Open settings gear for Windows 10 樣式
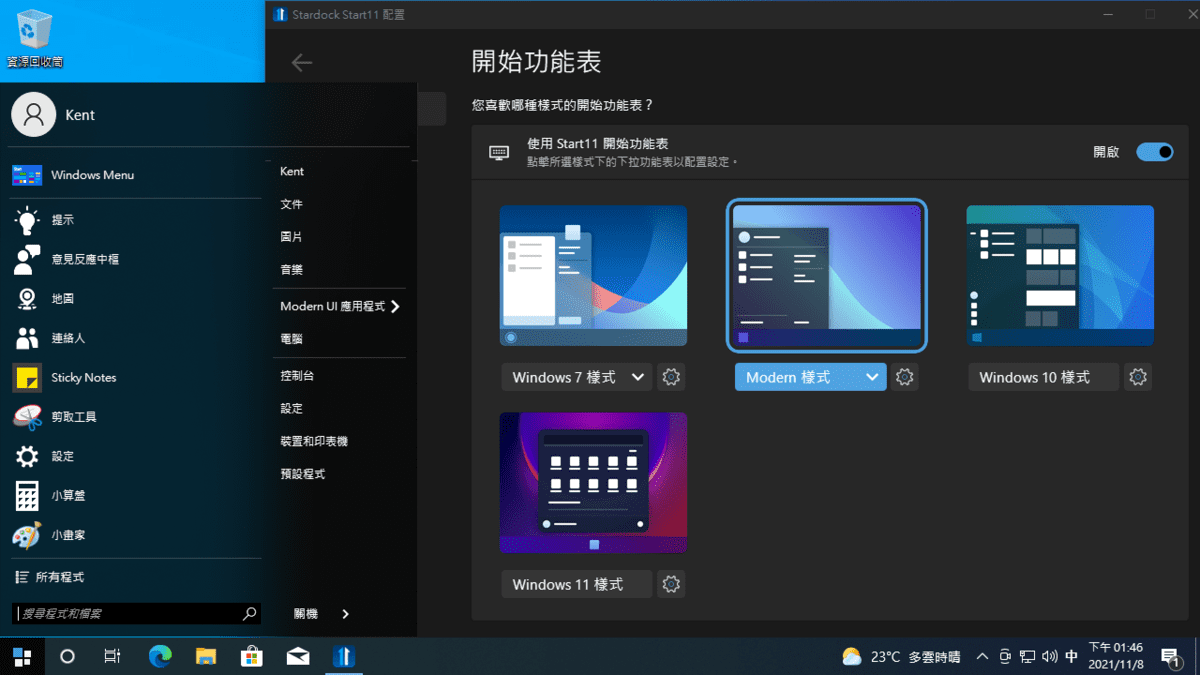Viewport: 1200px width, 675px height. point(1137,377)
